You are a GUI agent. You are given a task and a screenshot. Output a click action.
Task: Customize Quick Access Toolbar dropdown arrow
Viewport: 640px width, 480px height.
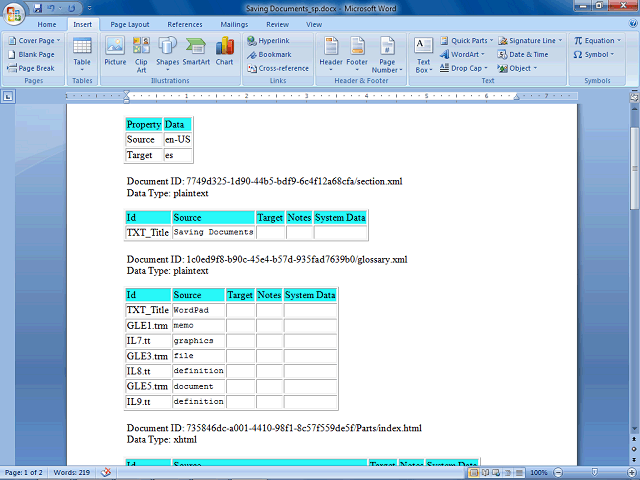pyautogui.click(x=89, y=8)
